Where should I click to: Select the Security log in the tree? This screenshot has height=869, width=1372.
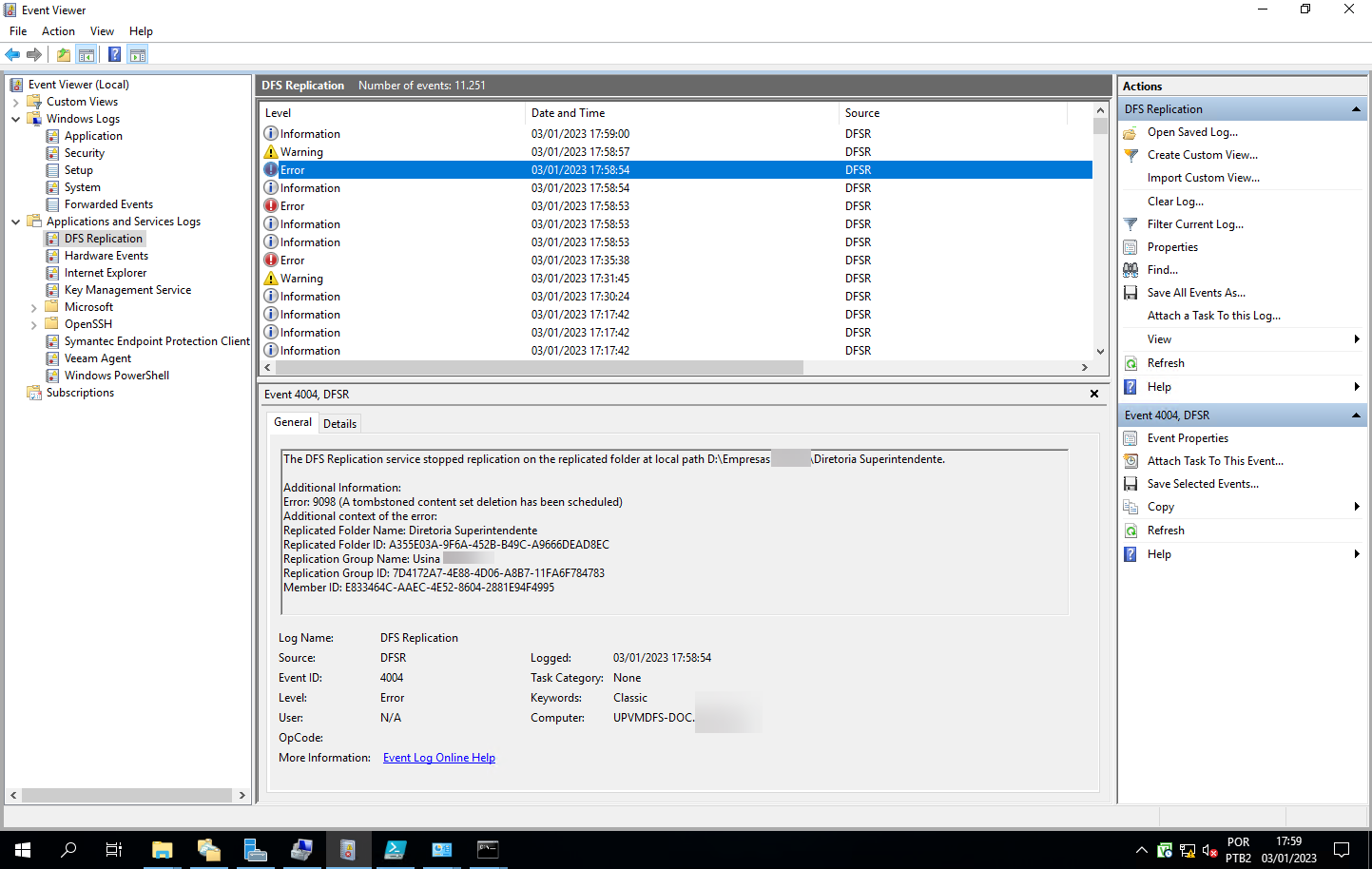tap(85, 152)
